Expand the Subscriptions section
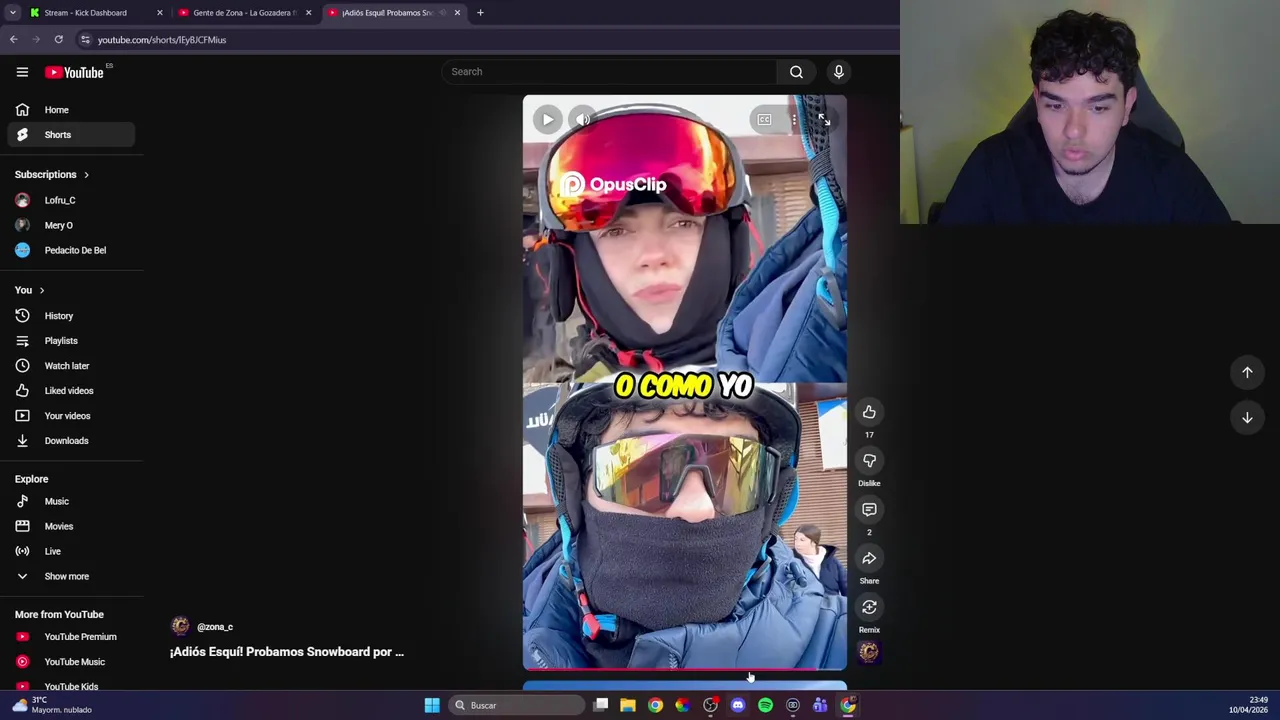 coord(52,175)
